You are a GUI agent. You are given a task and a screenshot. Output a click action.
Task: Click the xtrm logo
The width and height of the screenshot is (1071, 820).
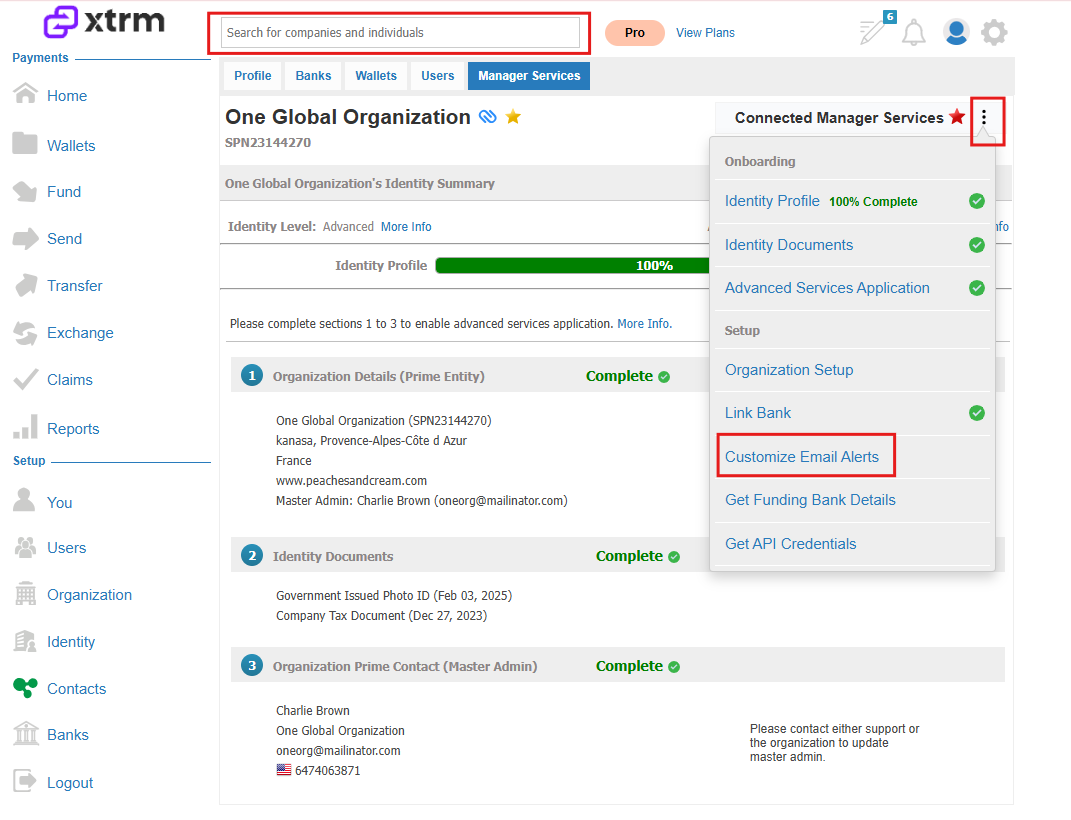tap(104, 22)
